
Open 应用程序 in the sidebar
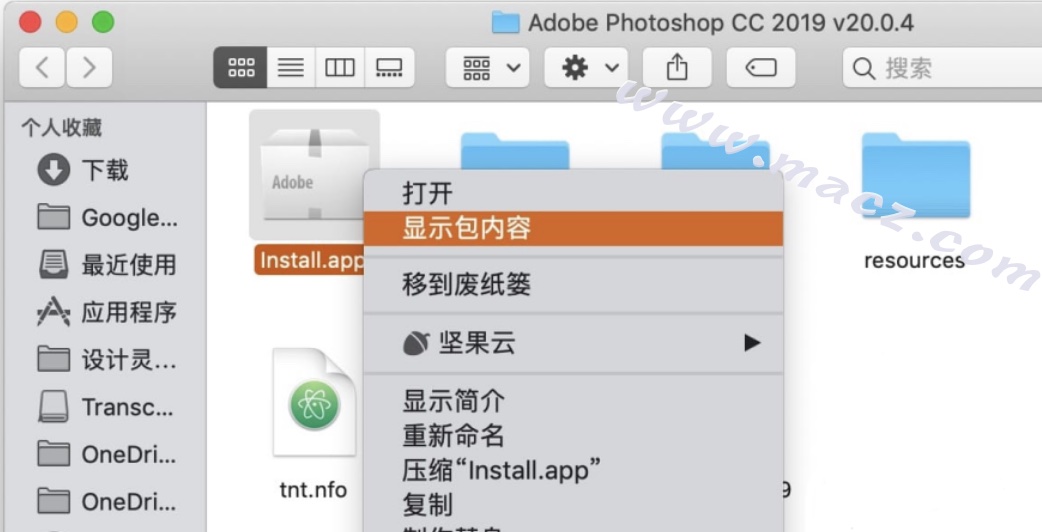pyautogui.click(x=106, y=311)
